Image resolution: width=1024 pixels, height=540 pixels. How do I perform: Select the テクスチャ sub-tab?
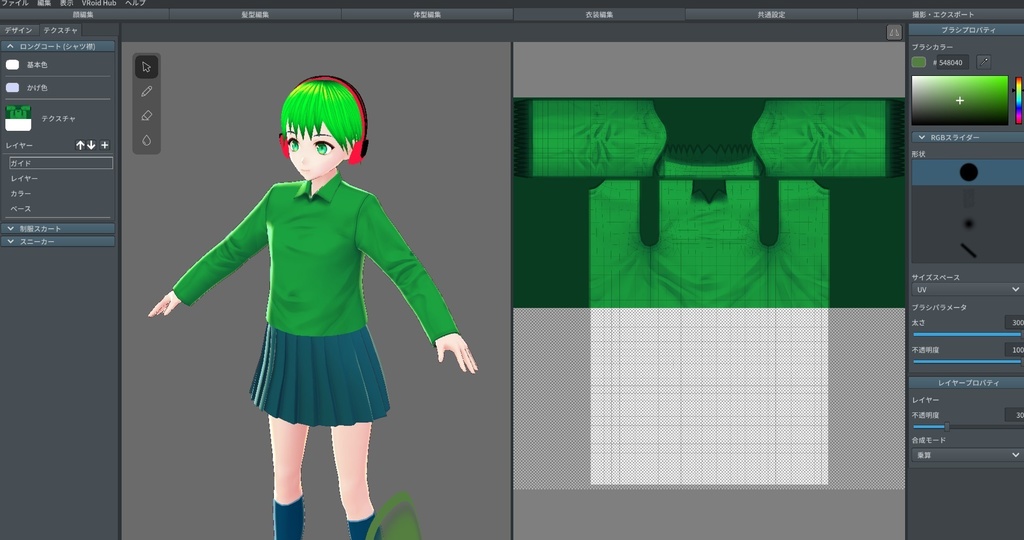click(x=60, y=30)
